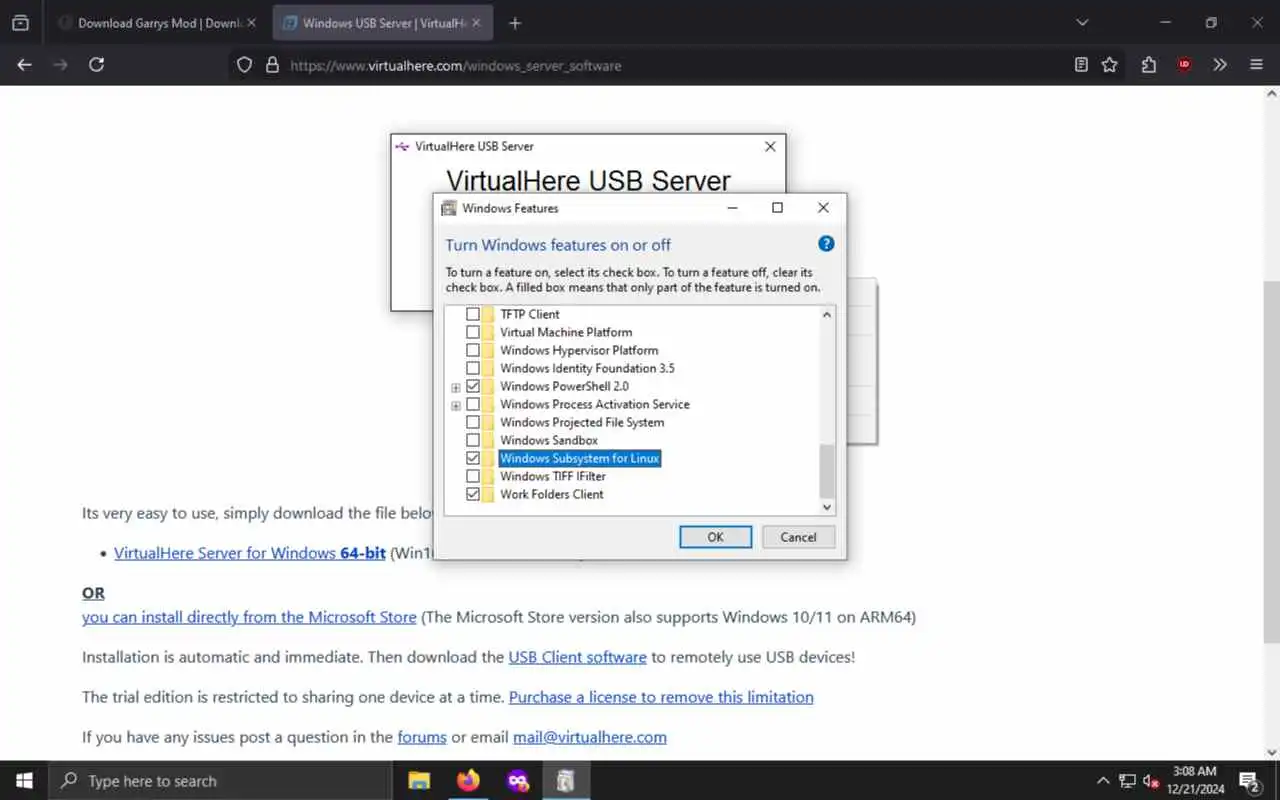Check Windows Identity Foundation 3.5 checkbox
The image size is (1280, 800).
[x=473, y=368]
